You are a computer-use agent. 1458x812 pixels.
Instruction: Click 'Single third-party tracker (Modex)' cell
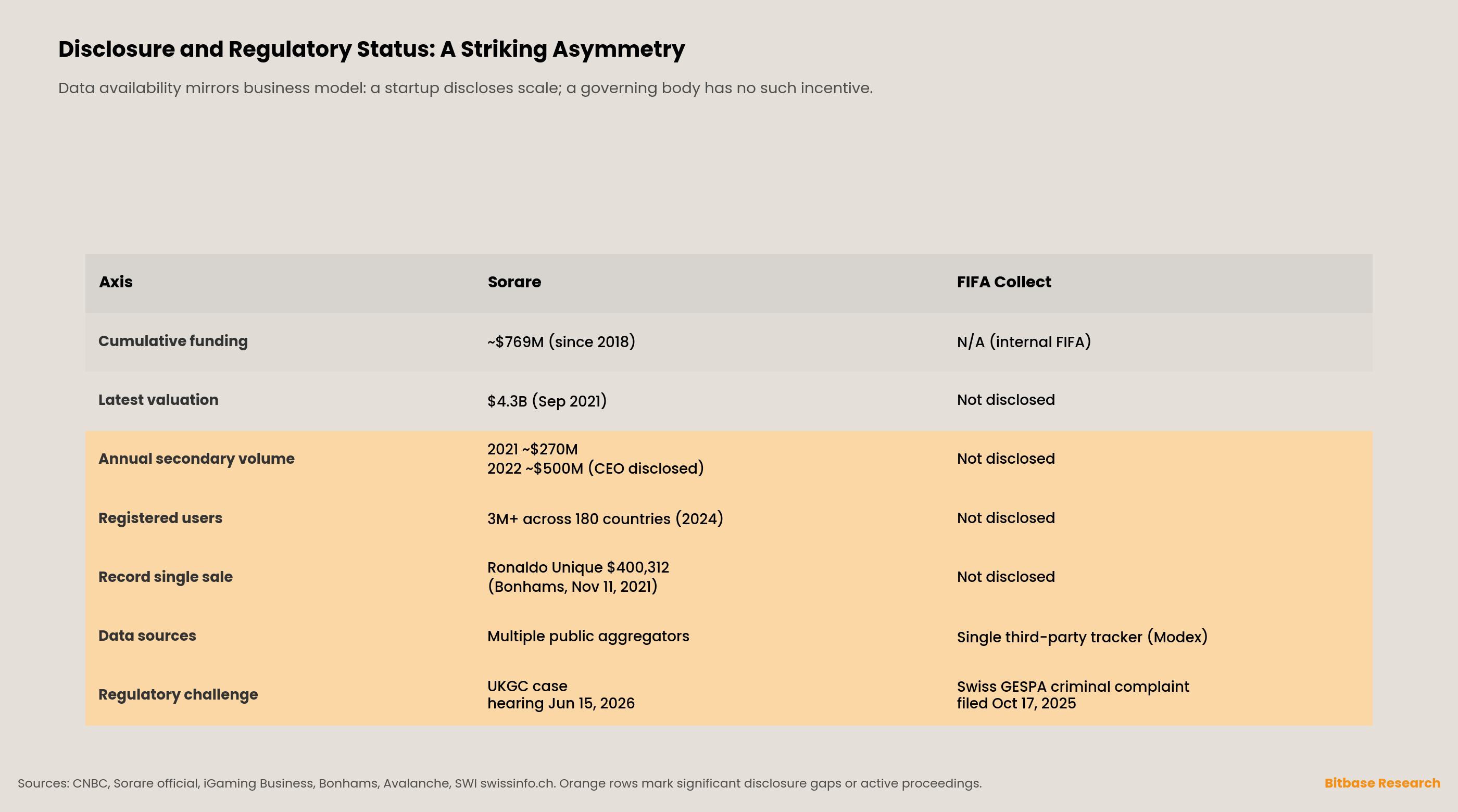[1082, 637]
